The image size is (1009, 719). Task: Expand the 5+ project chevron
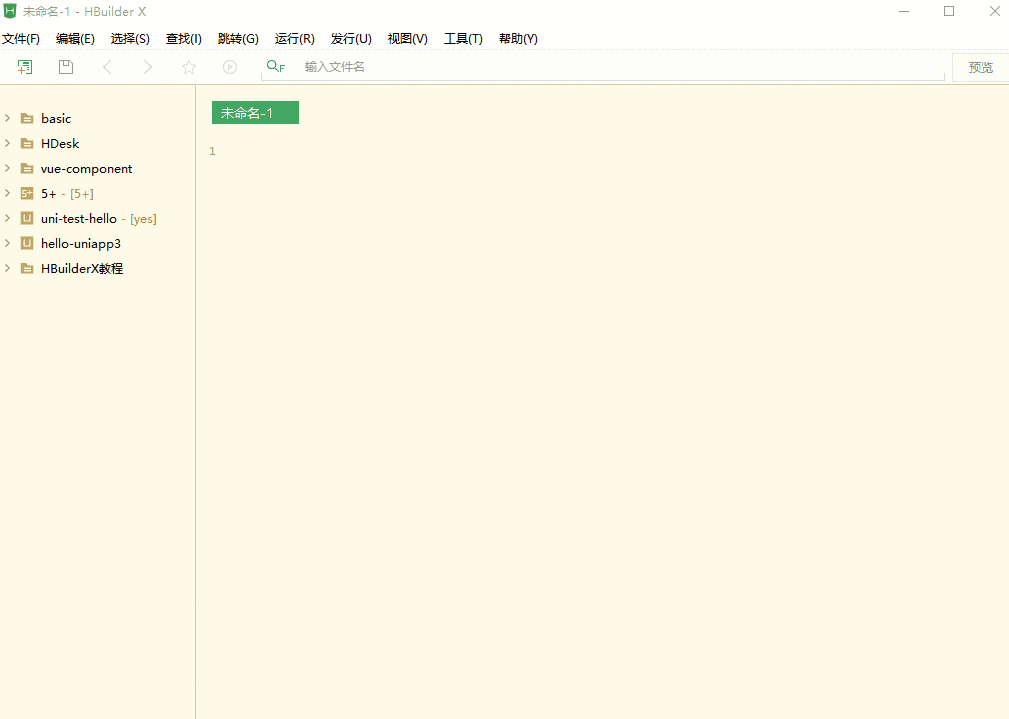(x=8, y=193)
